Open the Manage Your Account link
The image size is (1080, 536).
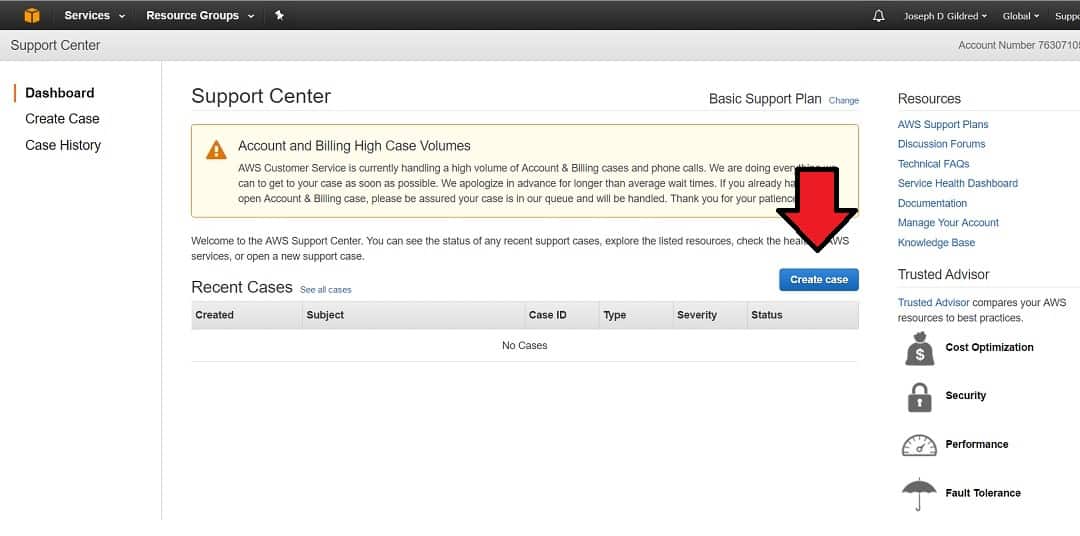pyautogui.click(x=948, y=223)
